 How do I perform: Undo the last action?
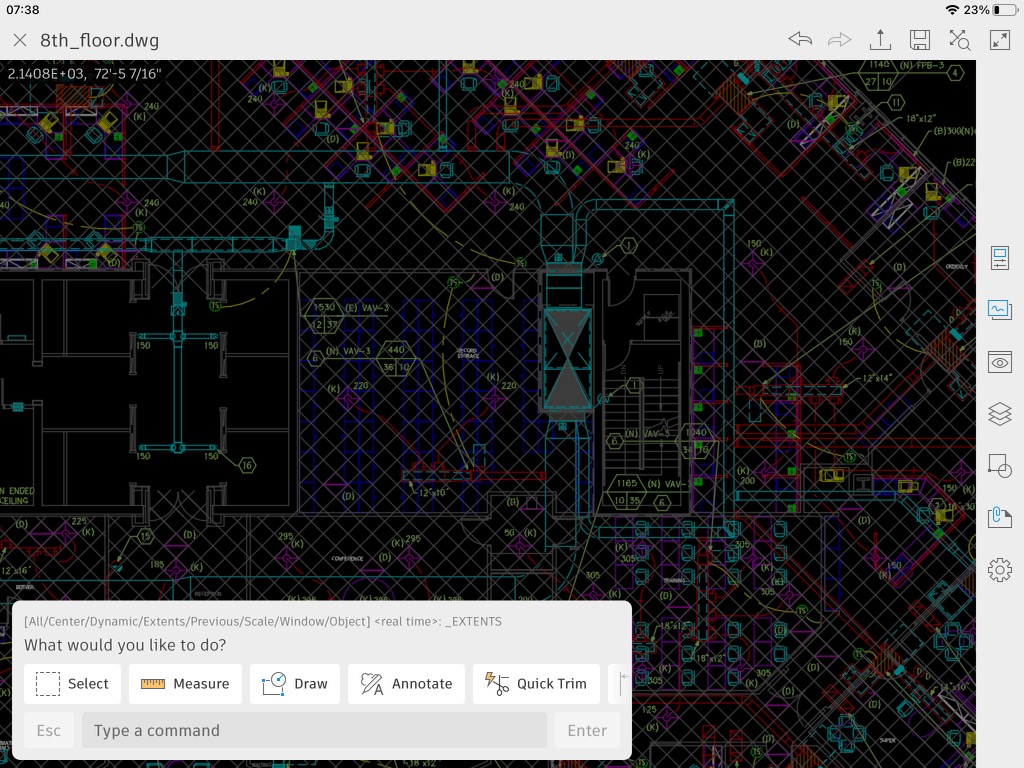click(800, 40)
